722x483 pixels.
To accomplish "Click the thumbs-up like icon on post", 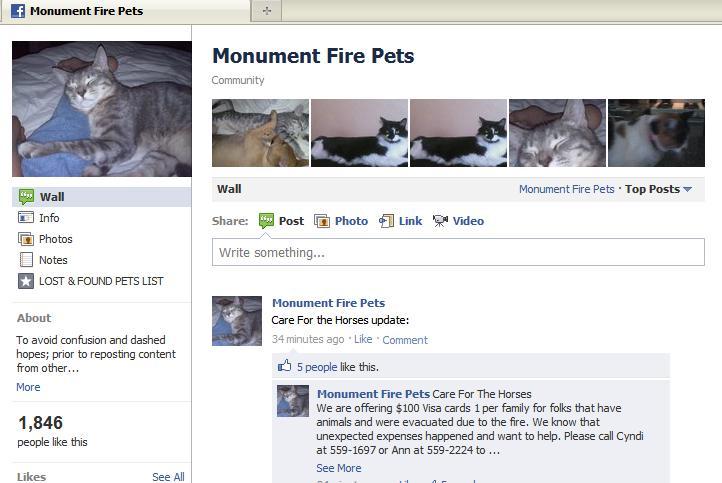I will click(x=285, y=366).
